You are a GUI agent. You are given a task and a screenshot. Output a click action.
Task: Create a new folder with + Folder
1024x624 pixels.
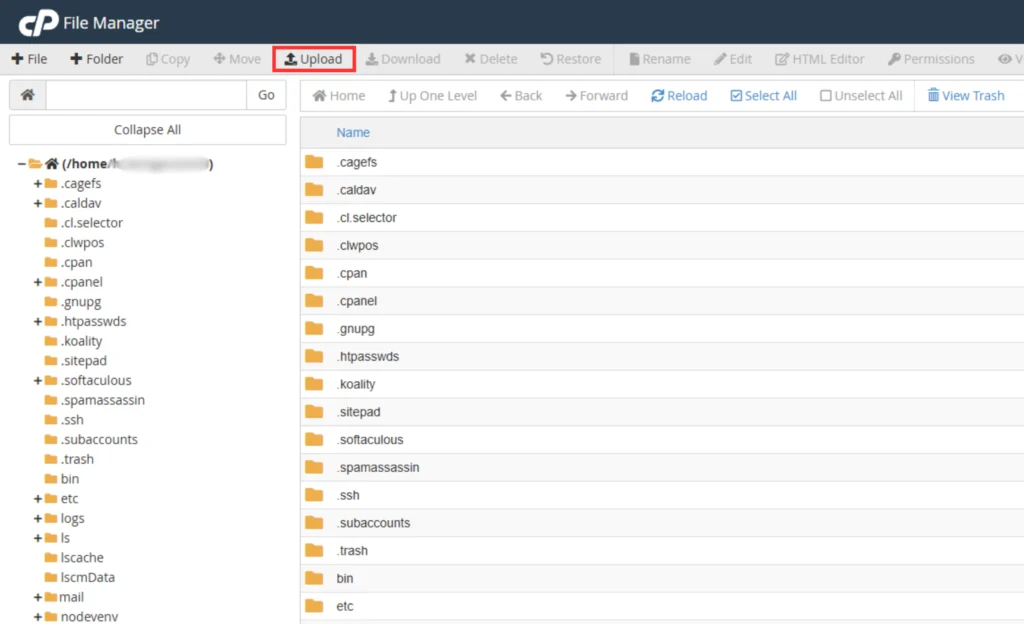97,59
